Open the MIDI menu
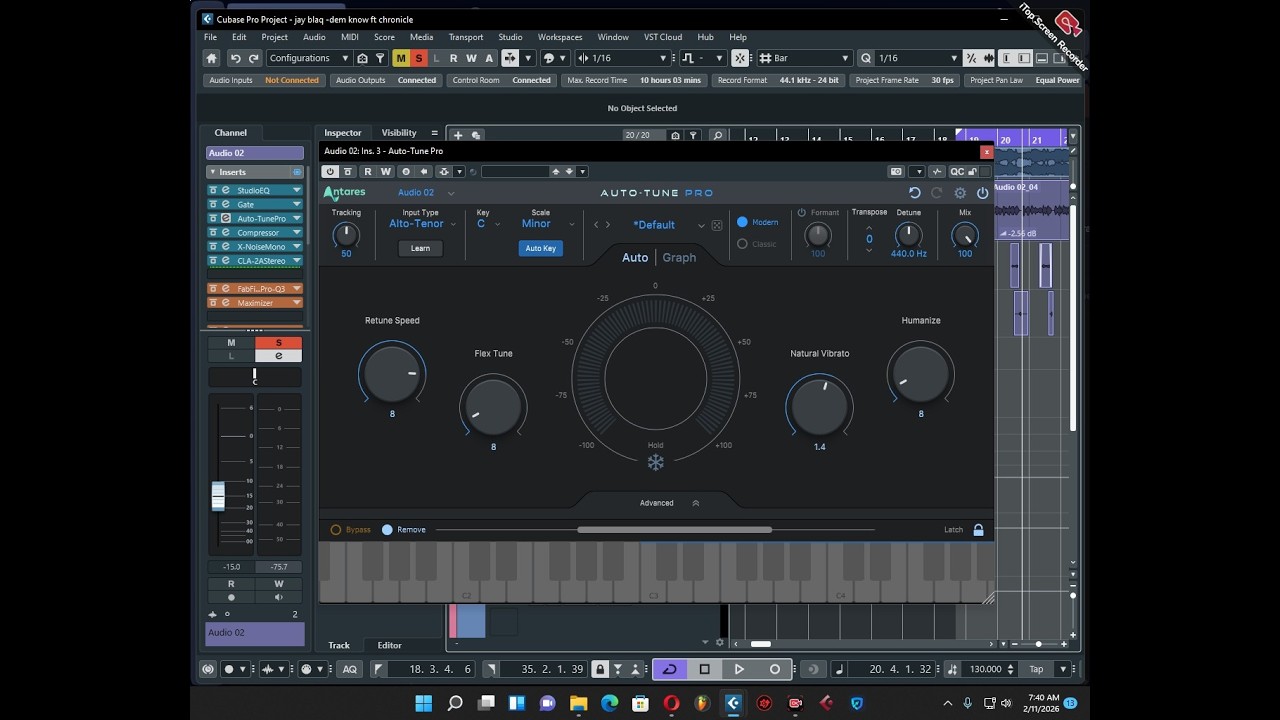 (350, 37)
